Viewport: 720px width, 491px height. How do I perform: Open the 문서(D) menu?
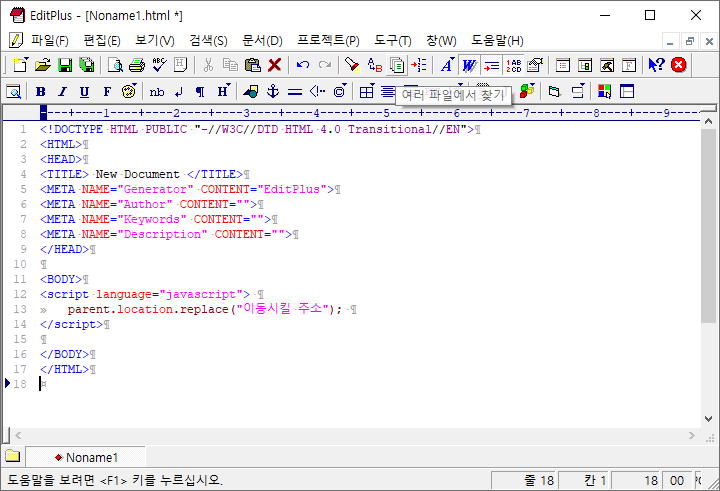262,41
